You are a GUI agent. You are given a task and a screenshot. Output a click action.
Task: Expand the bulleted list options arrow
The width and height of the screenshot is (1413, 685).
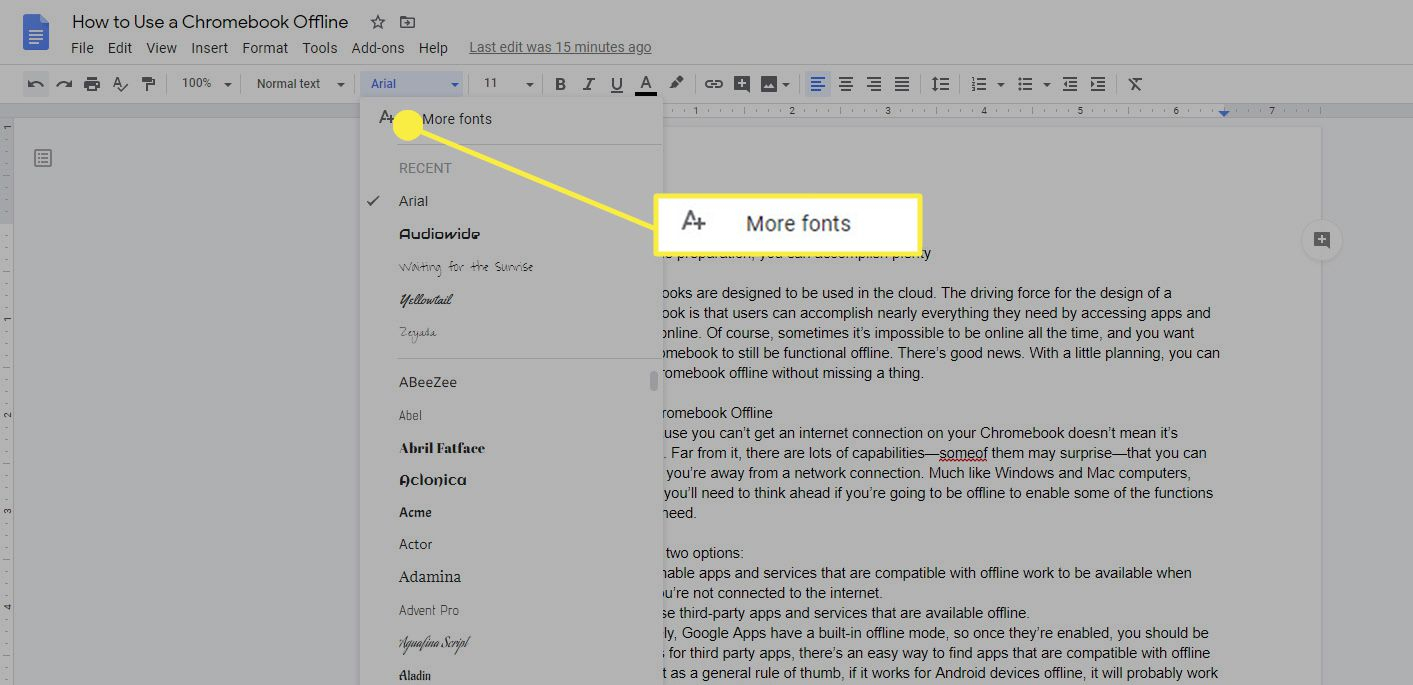[x=1046, y=84]
